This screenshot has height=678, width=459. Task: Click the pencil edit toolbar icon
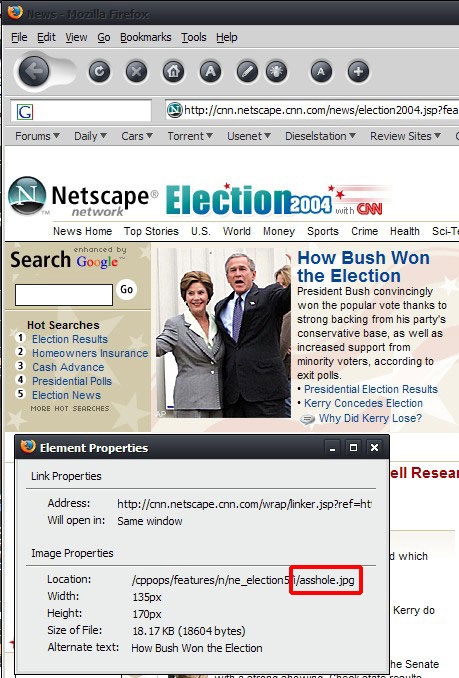pos(247,72)
